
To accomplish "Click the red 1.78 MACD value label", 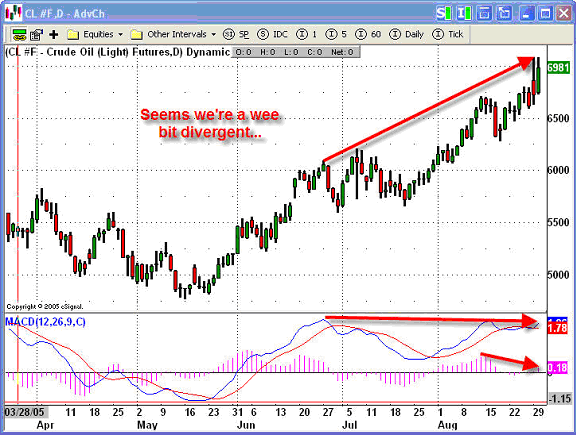I will [x=558, y=327].
